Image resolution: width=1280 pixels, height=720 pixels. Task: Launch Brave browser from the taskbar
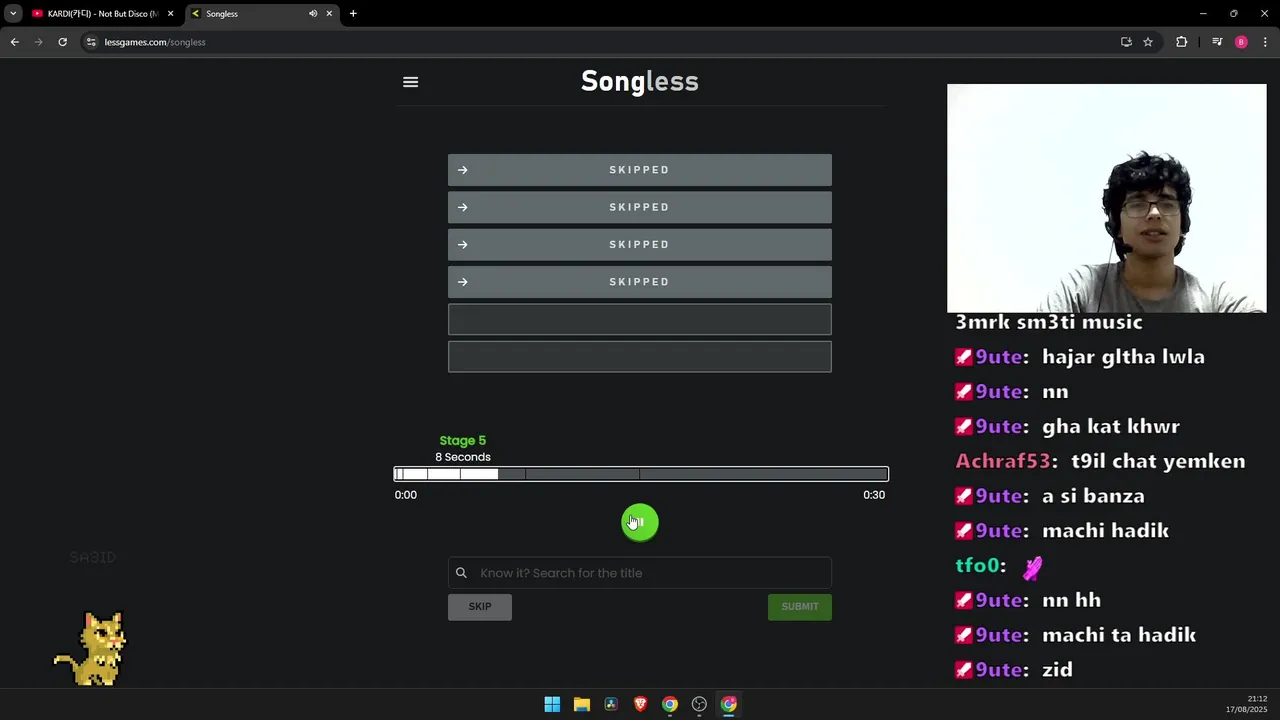coord(640,704)
